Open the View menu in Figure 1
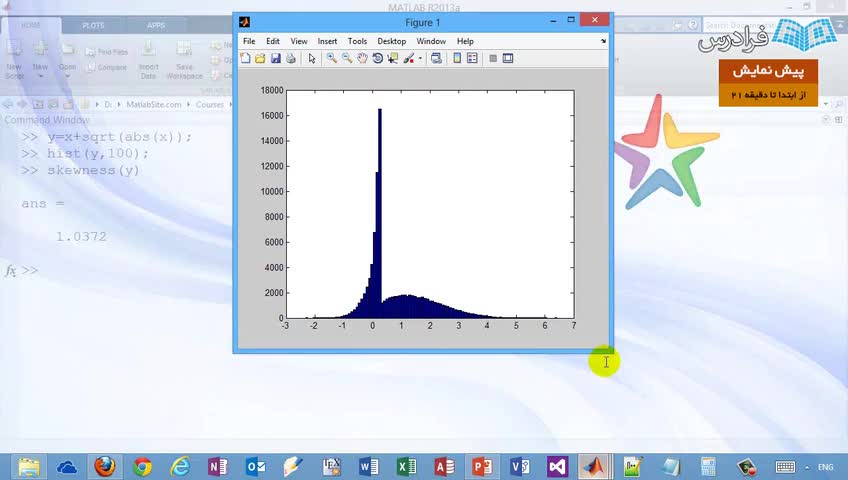The height and width of the screenshot is (480, 848). (299, 41)
